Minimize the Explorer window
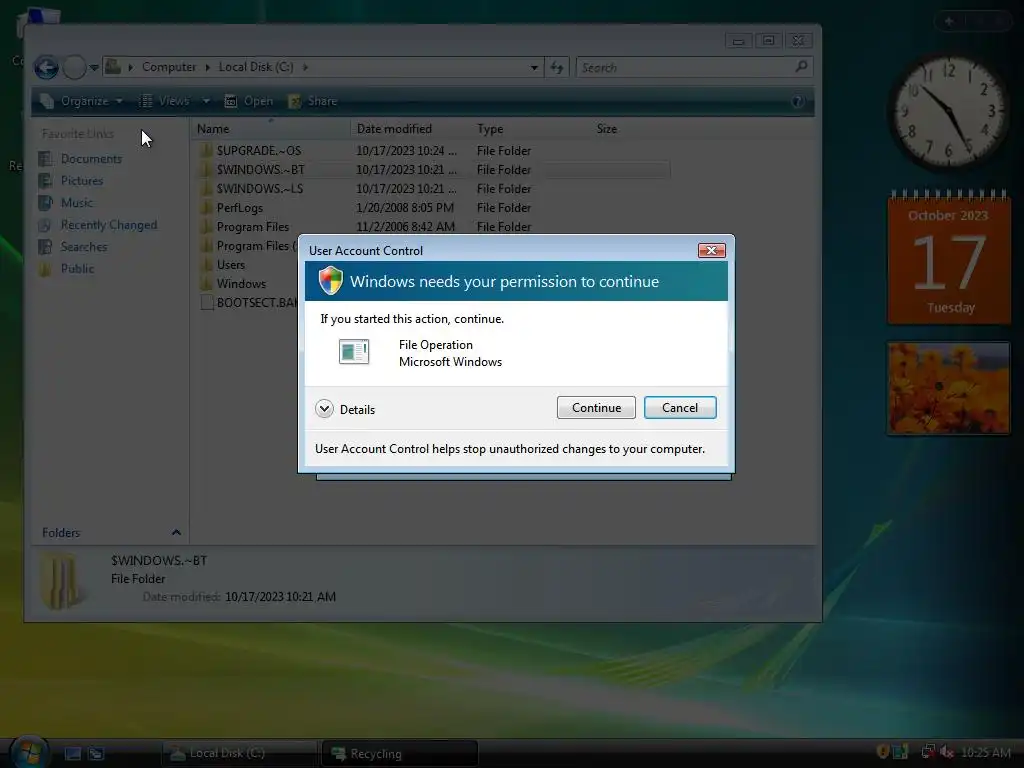The height and width of the screenshot is (768, 1024). coord(738,40)
